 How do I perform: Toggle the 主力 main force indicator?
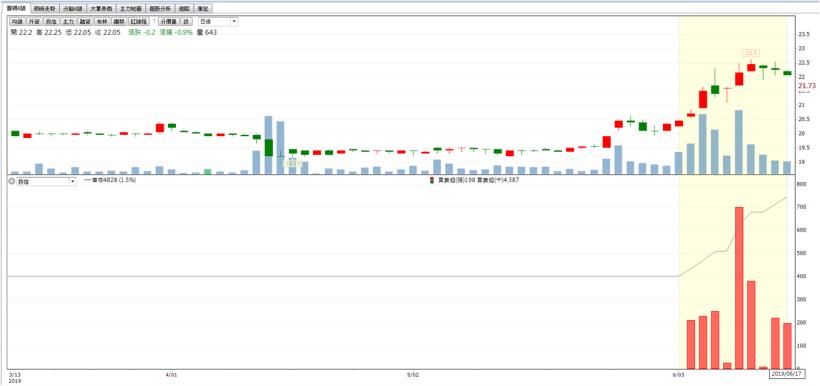click(69, 21)
